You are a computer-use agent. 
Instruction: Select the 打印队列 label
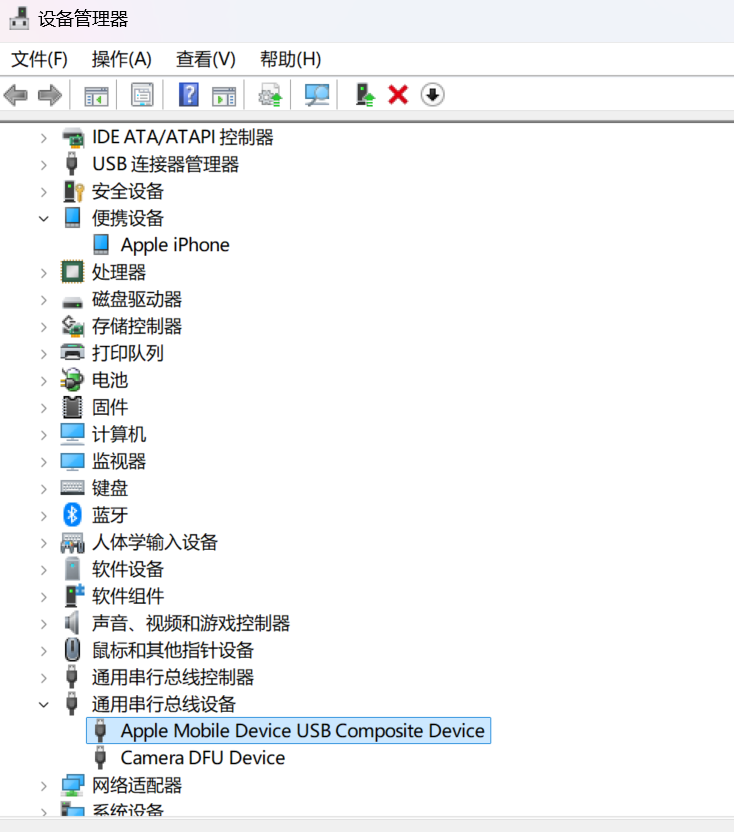pos(128,353)
